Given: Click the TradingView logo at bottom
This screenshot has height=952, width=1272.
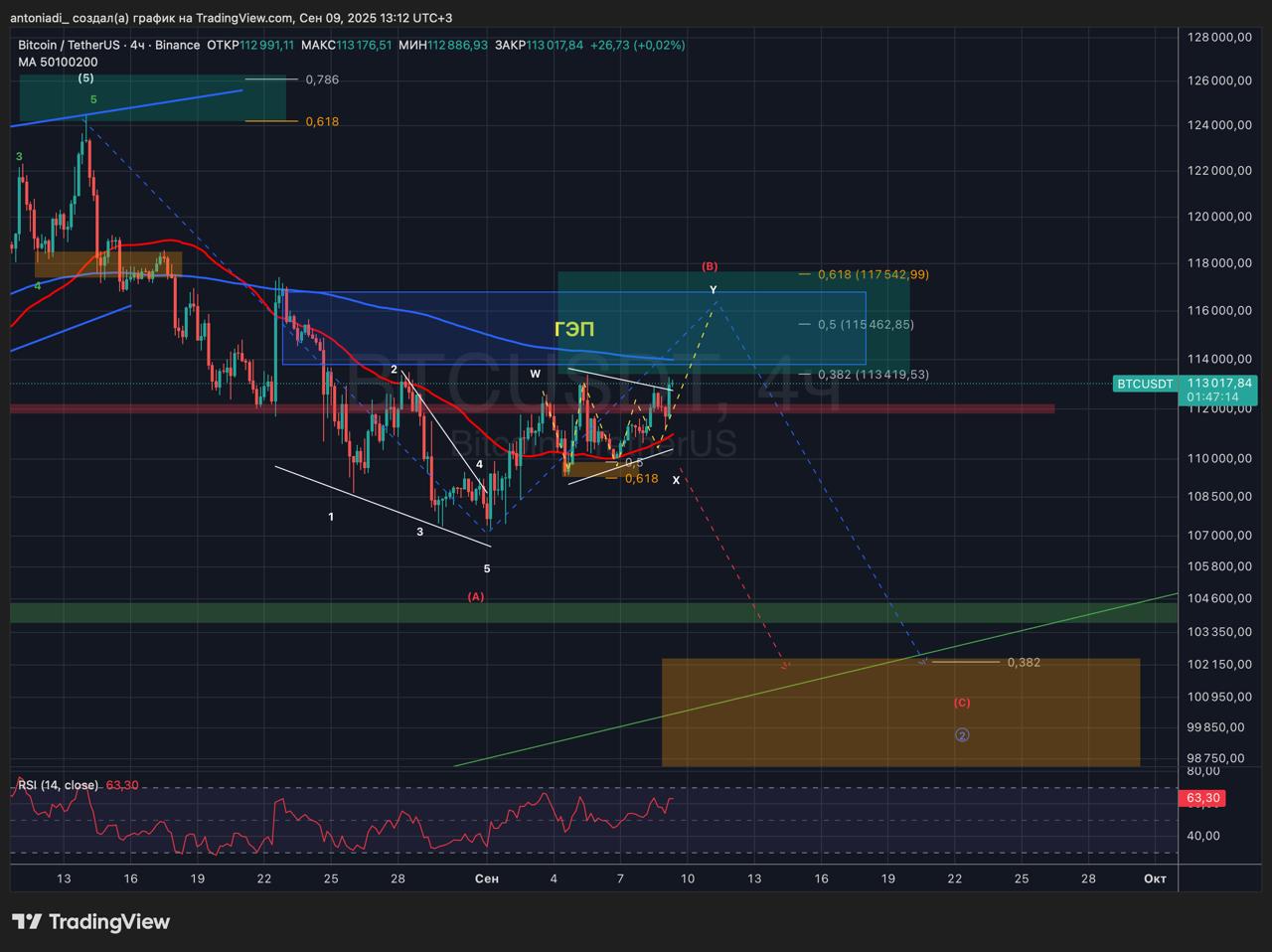Looking at the screenshot, I should (x=91, y=922).
